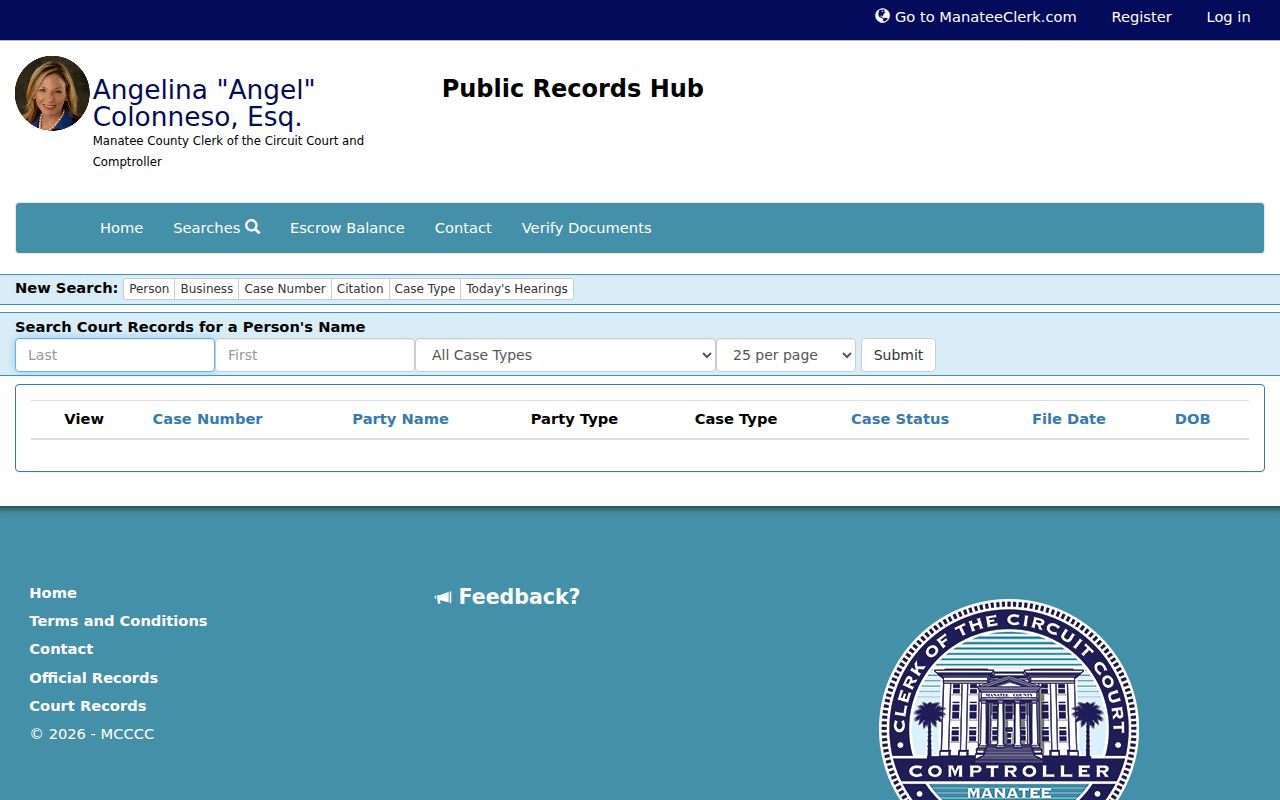Focus the First name input field

tap(315, 355)
